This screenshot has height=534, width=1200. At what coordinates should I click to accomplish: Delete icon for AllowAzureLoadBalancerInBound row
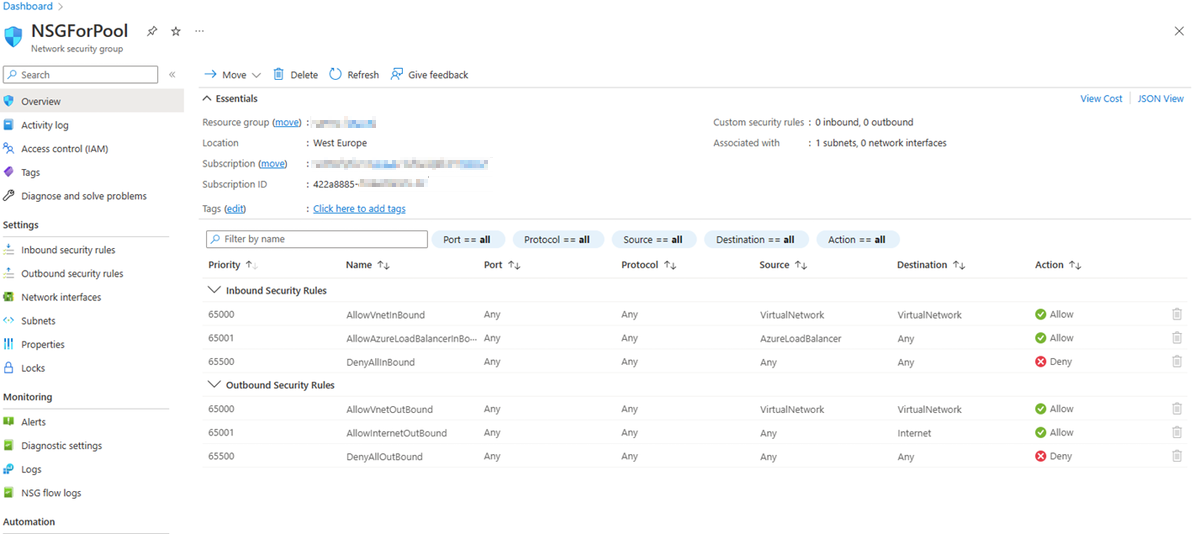coord(1177,338)
